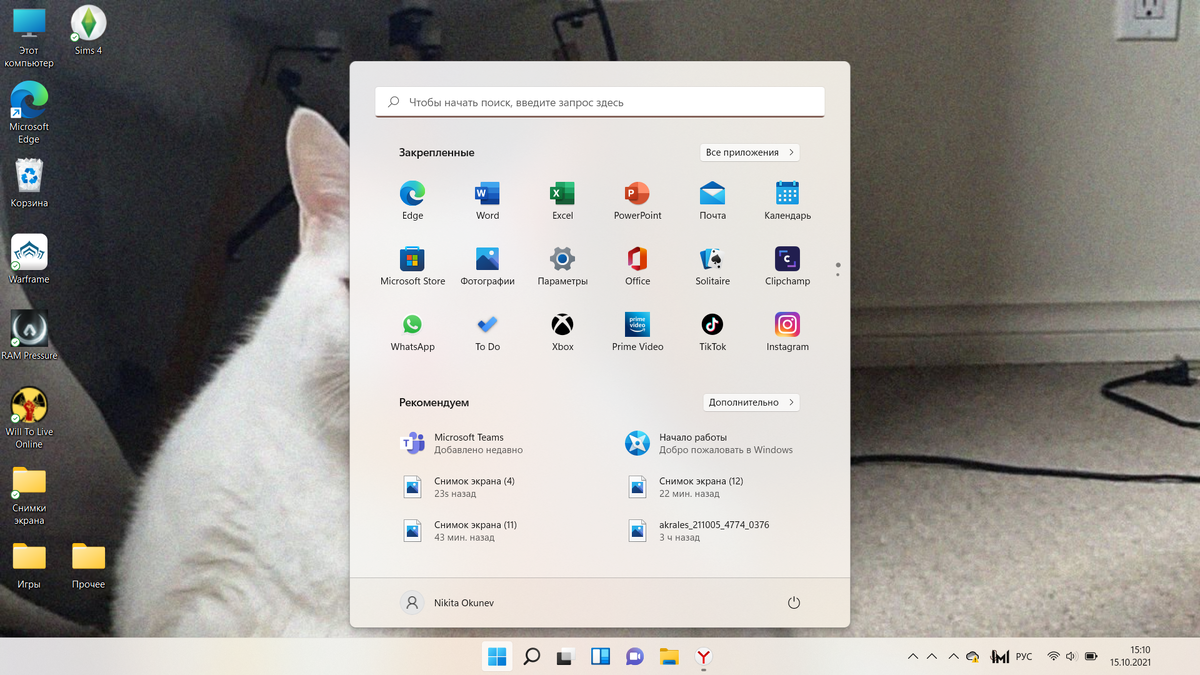Select the Игры desktop folder
1200x675 pixels.
click(x=29, y=566)
